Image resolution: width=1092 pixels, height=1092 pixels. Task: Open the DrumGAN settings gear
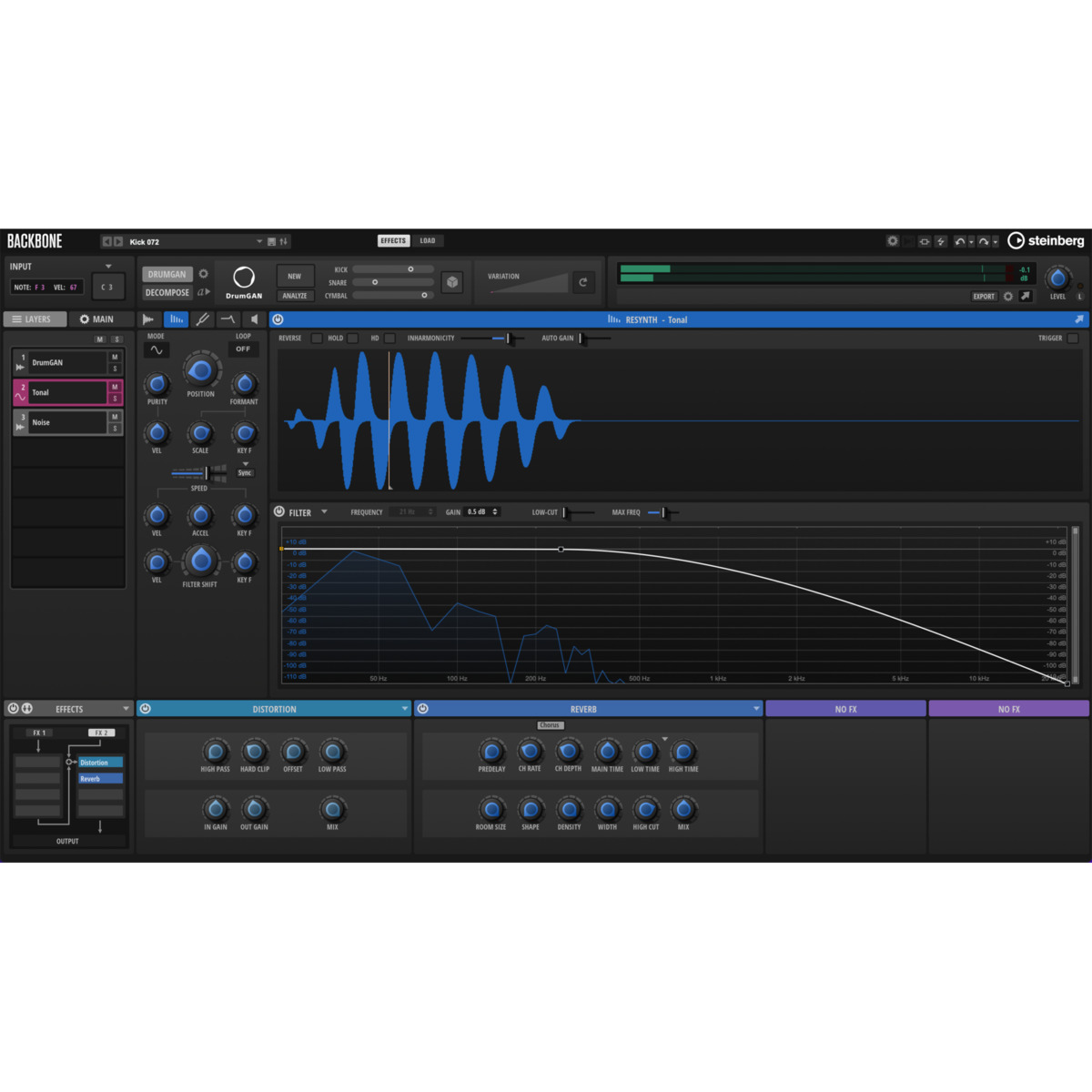coord(204,274)
